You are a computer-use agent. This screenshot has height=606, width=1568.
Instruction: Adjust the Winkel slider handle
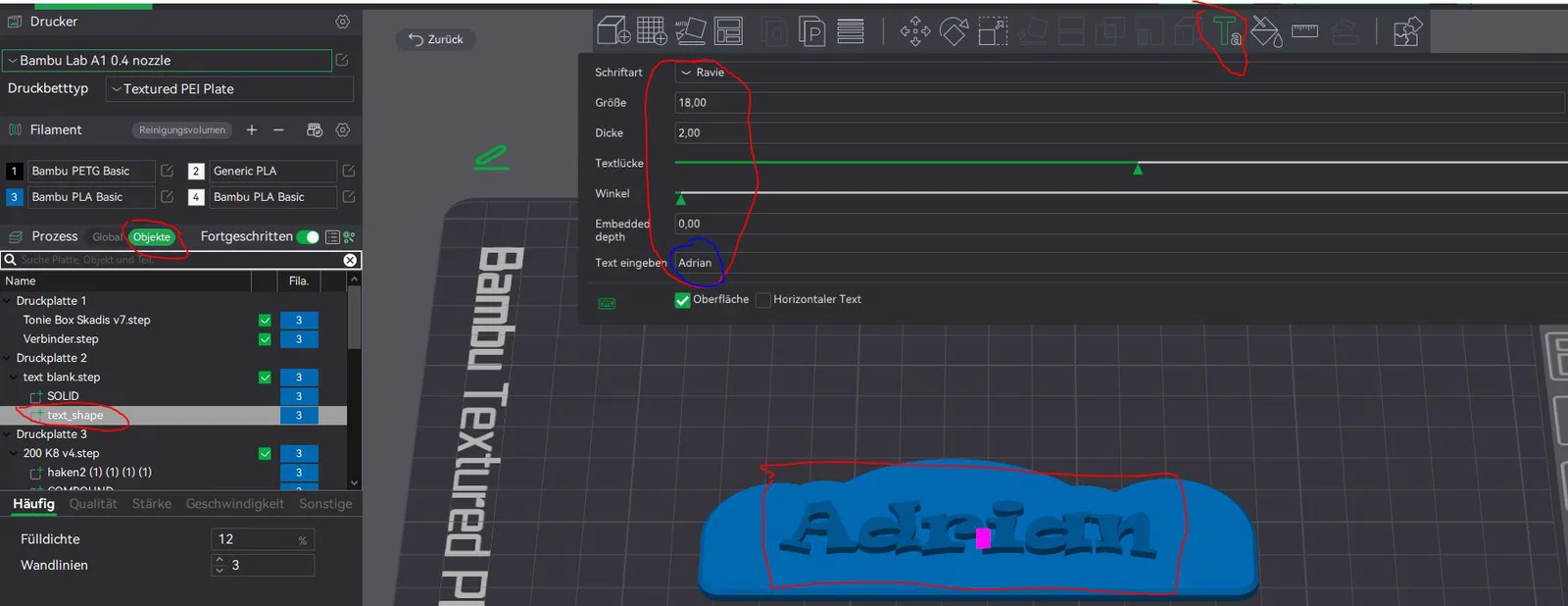(681, 199)
